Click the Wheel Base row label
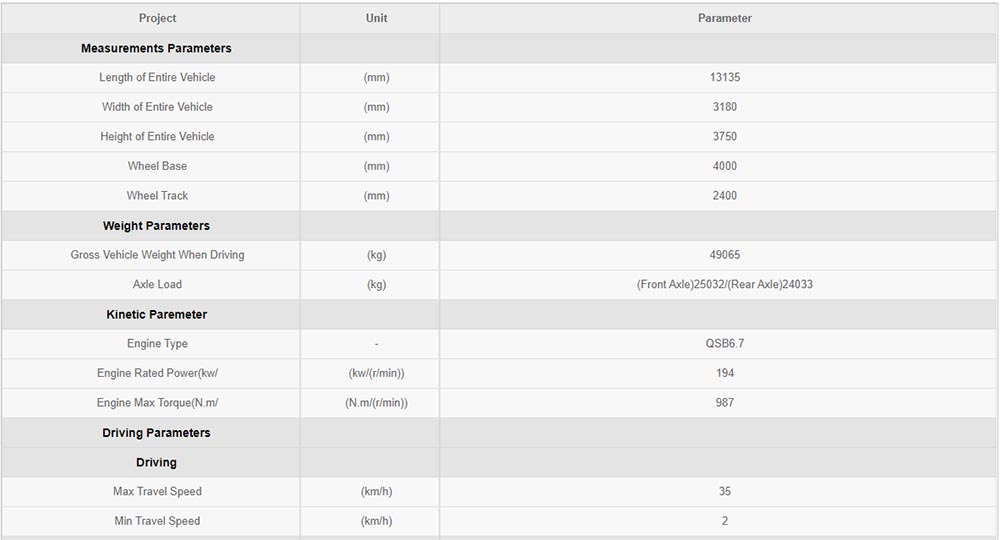This screenshot has height=540, width=1000. 157,166
